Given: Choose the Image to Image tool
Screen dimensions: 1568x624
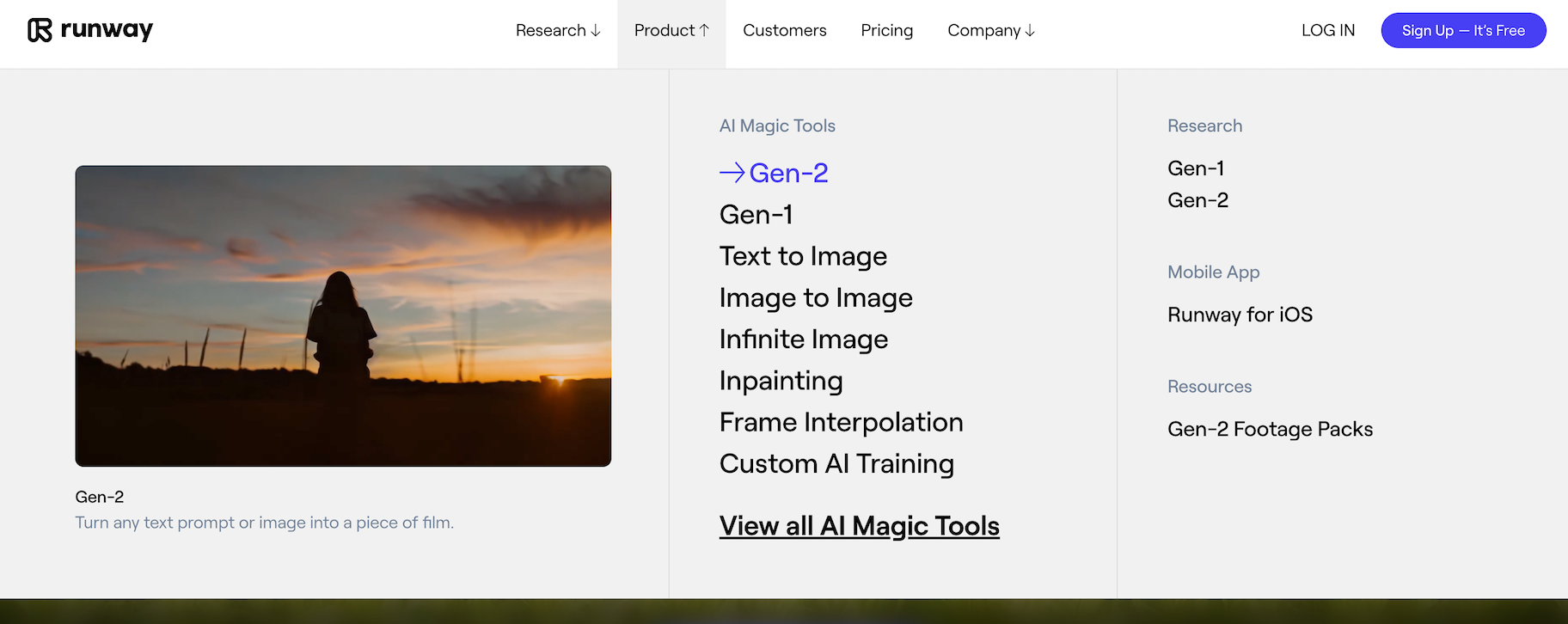Looking at the screenshot, I should 815,297.
